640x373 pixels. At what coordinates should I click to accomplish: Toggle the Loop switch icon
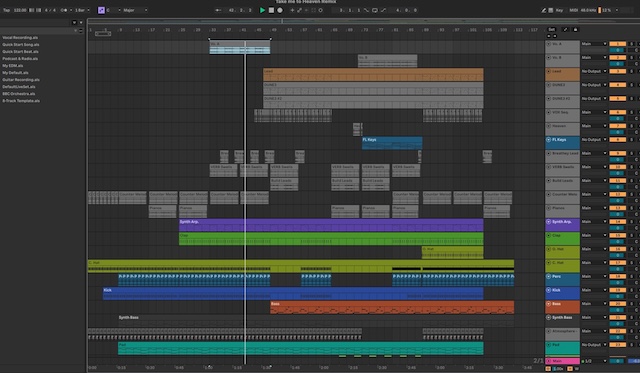pos(375,10)
